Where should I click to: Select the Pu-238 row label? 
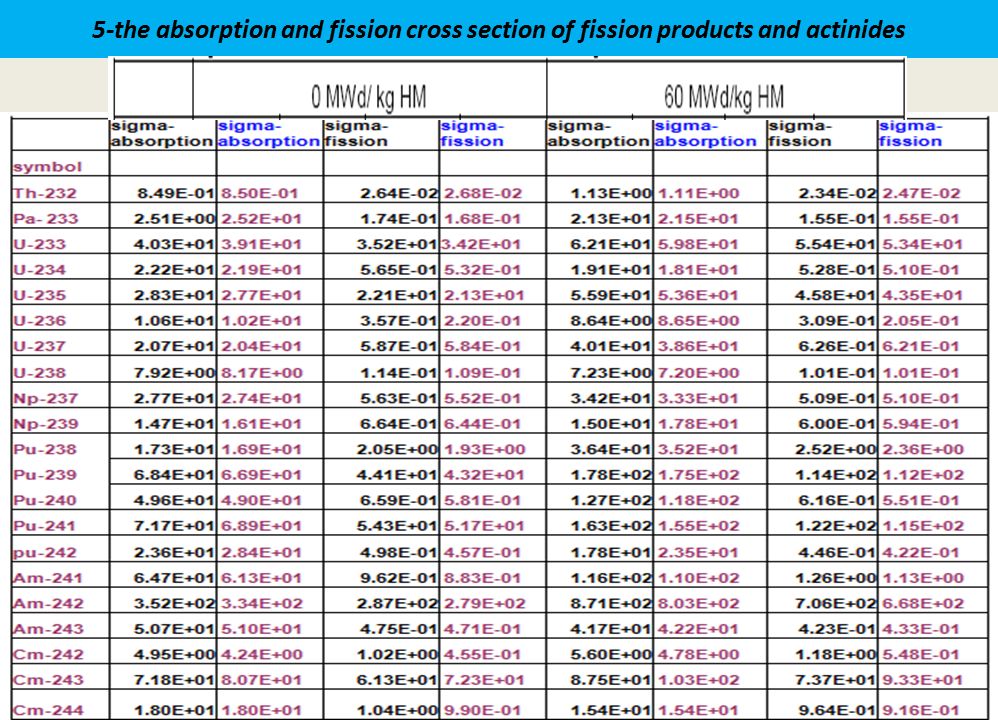point(45,449)
